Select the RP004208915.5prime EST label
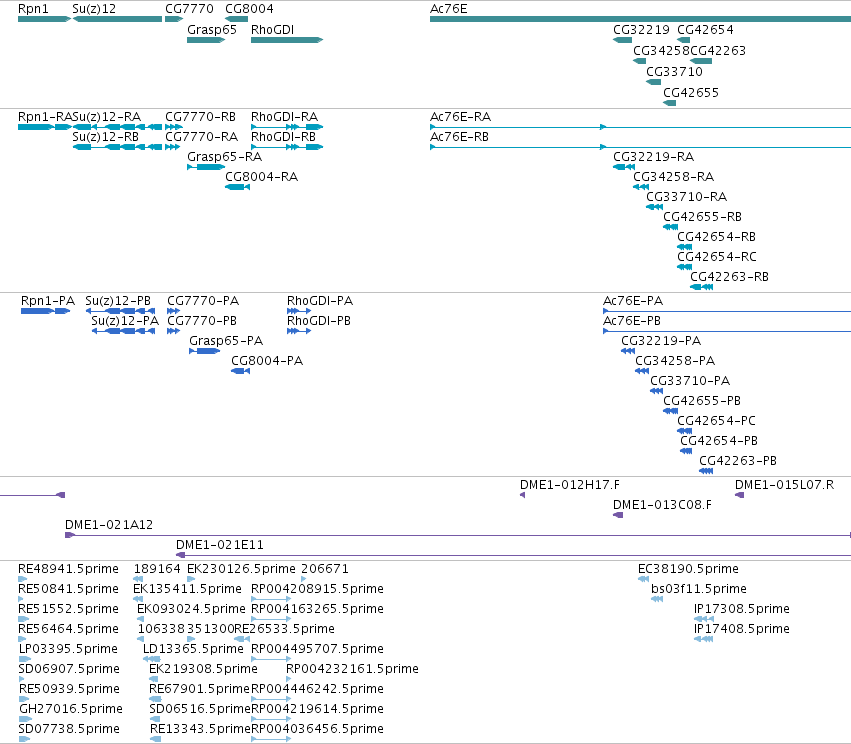Image resolution: width=851 pixels, height=744 pixels. click(x=317, y=589)
